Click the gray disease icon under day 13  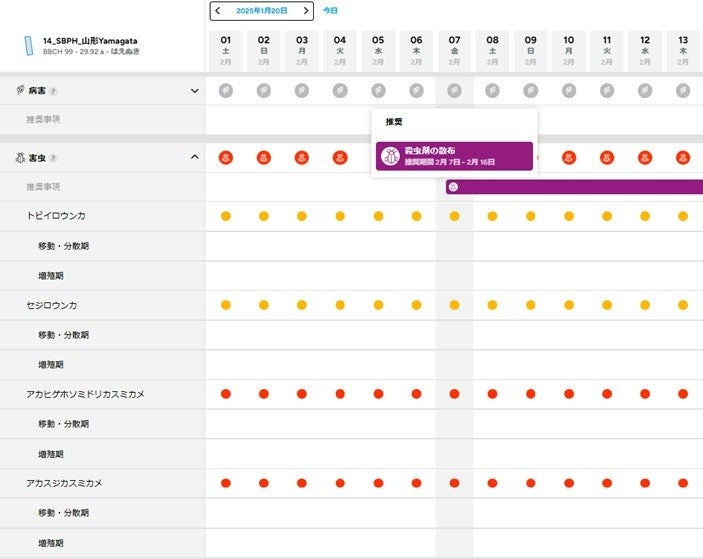pos(683,90)
